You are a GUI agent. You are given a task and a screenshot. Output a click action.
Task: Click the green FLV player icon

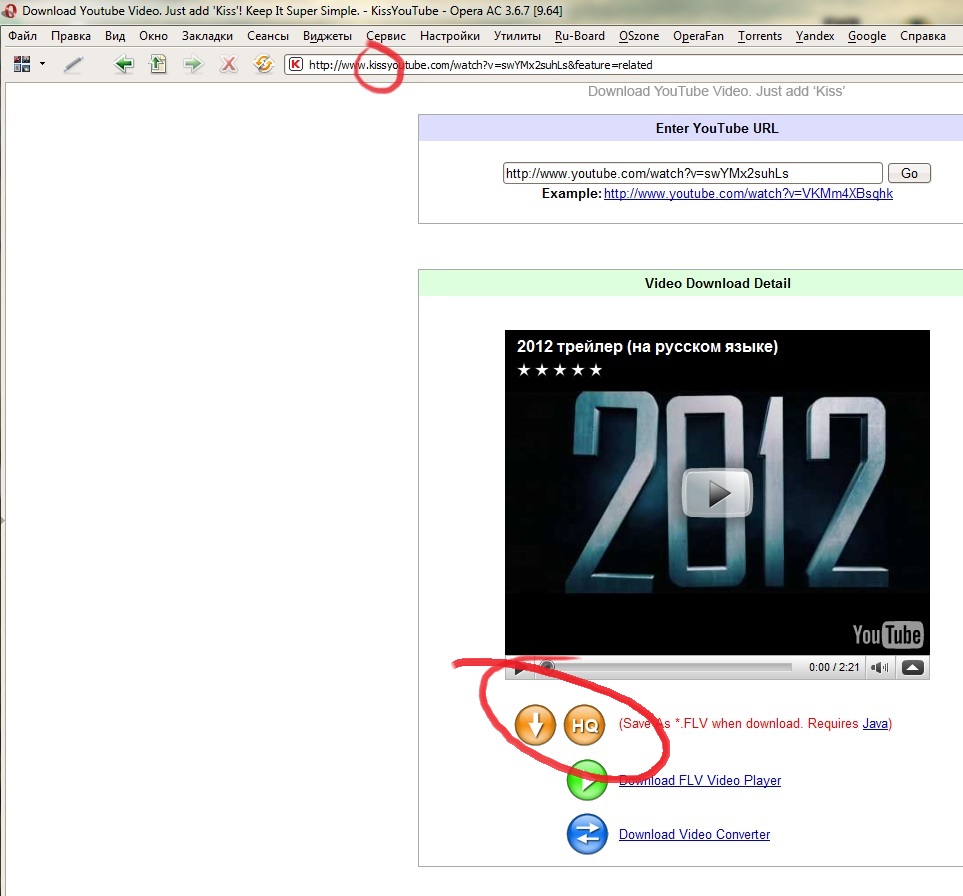pyautogui.click(x=587, y=781)
